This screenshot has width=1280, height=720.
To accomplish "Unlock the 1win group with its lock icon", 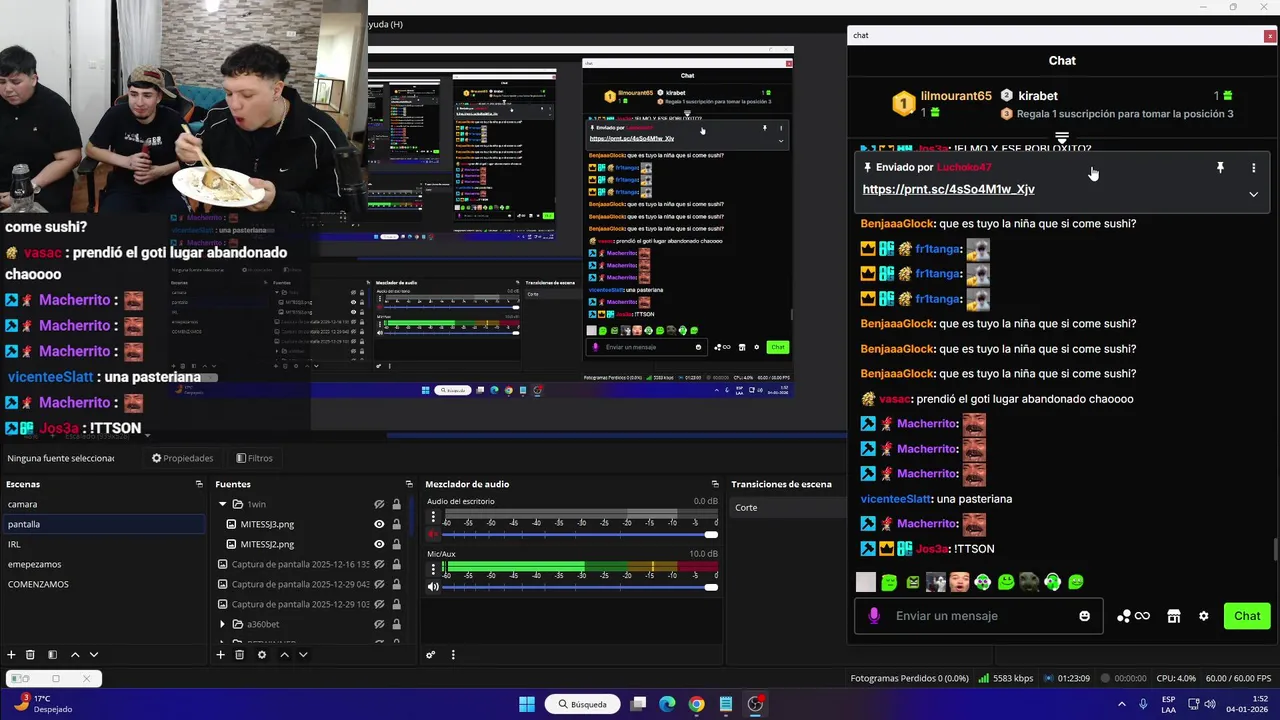I will pyautogui.click(x=396, y=504).
